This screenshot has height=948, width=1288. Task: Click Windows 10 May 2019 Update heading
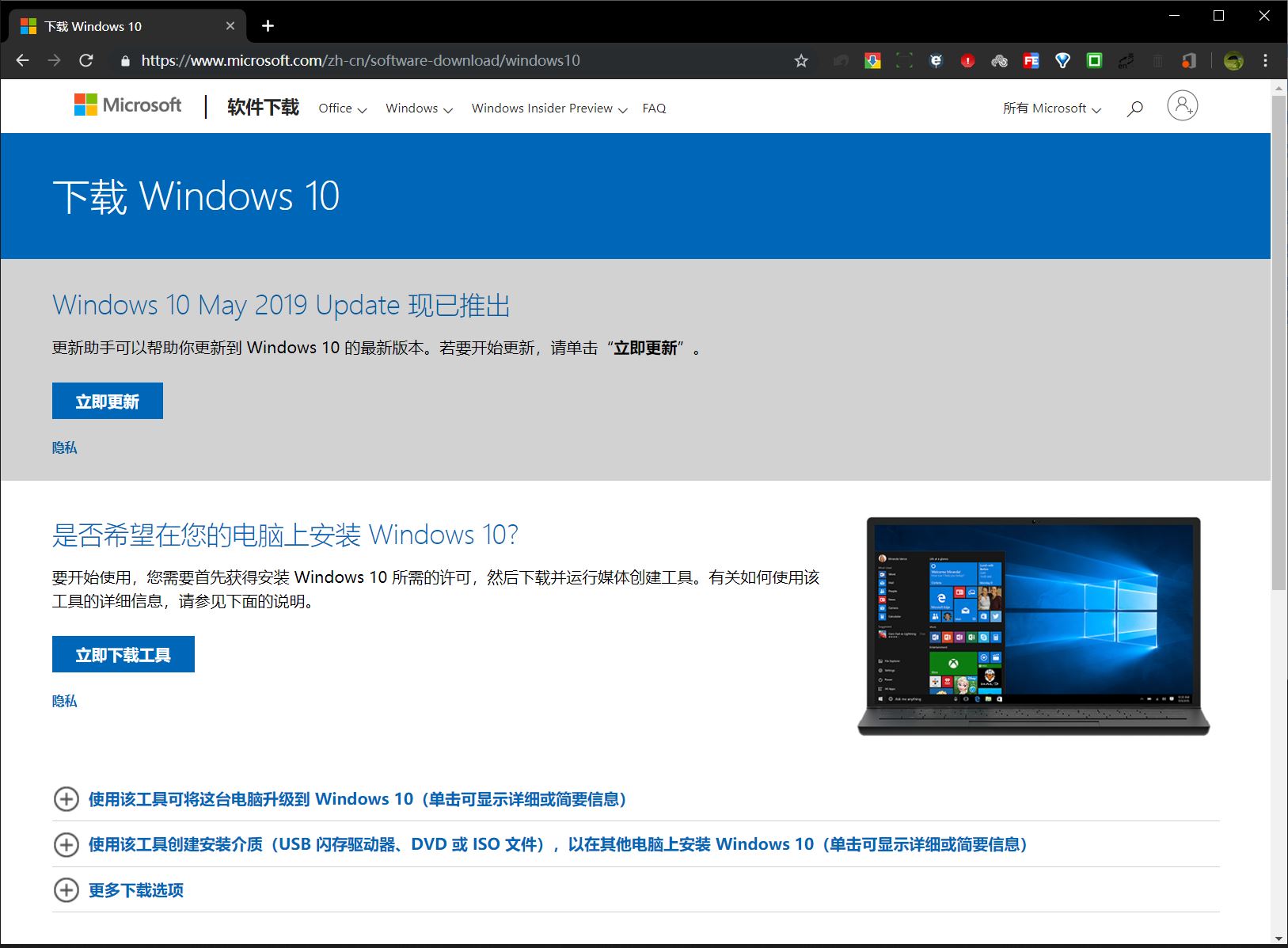click(281, 305)
